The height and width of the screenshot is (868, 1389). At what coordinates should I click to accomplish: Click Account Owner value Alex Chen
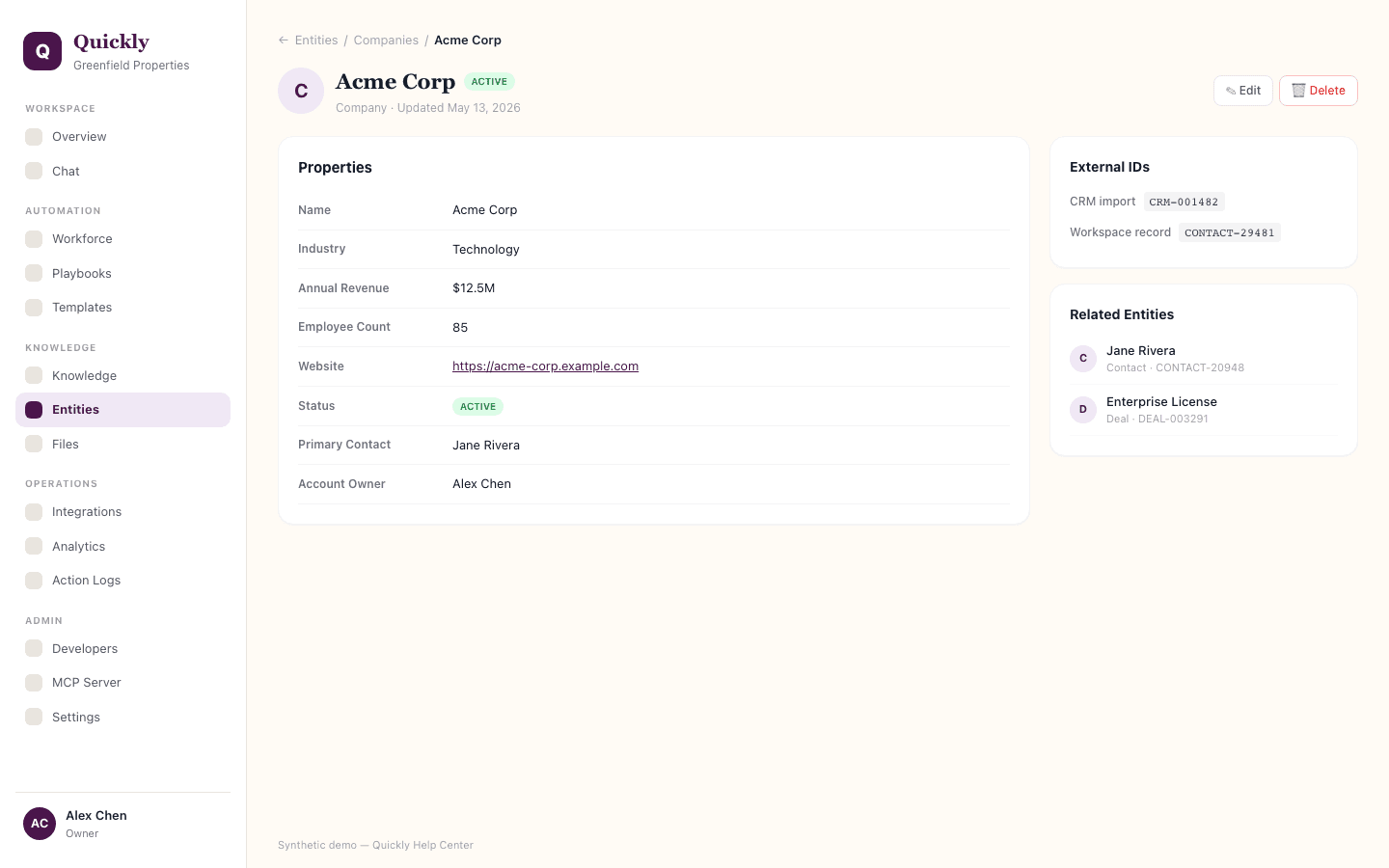[x=482, y=484]
